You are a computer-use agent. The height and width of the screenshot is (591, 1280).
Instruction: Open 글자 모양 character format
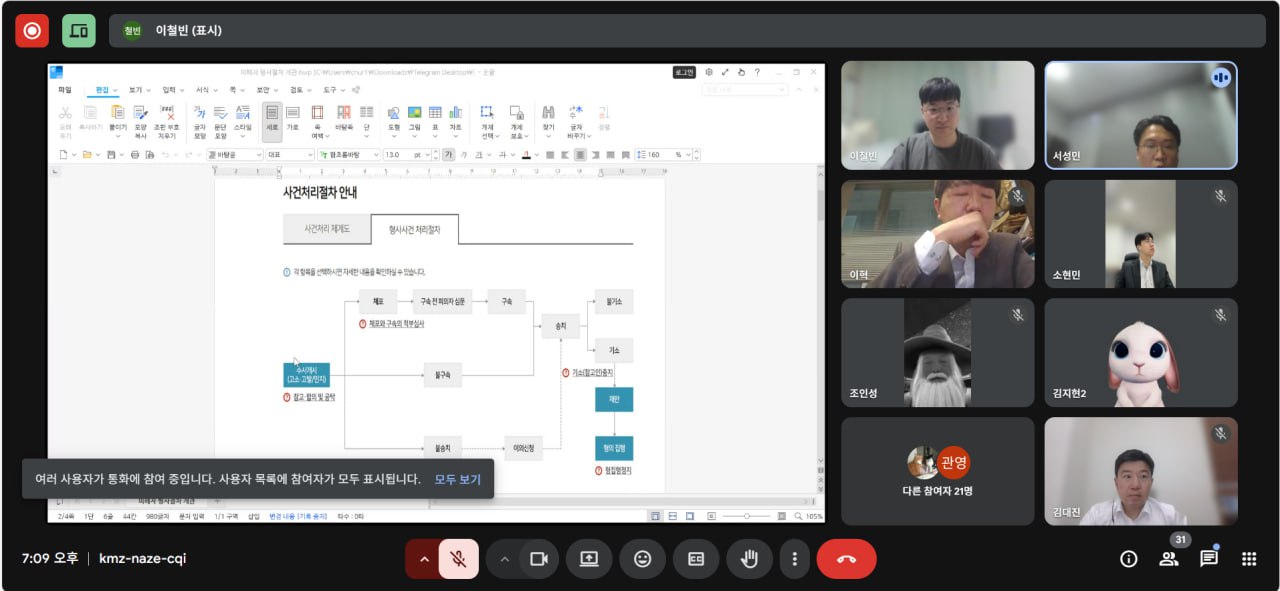199,121
